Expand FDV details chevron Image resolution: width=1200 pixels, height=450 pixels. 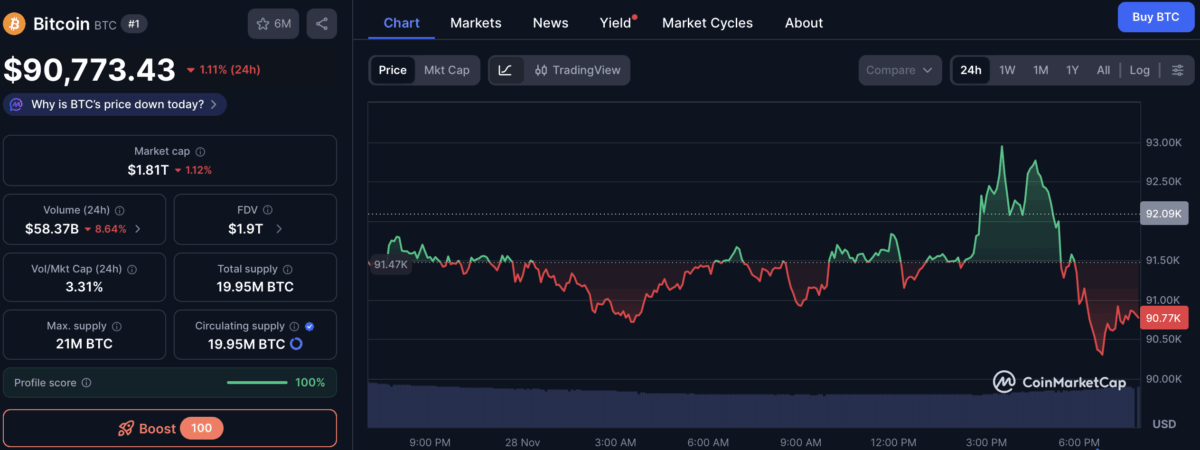point(279,229)
